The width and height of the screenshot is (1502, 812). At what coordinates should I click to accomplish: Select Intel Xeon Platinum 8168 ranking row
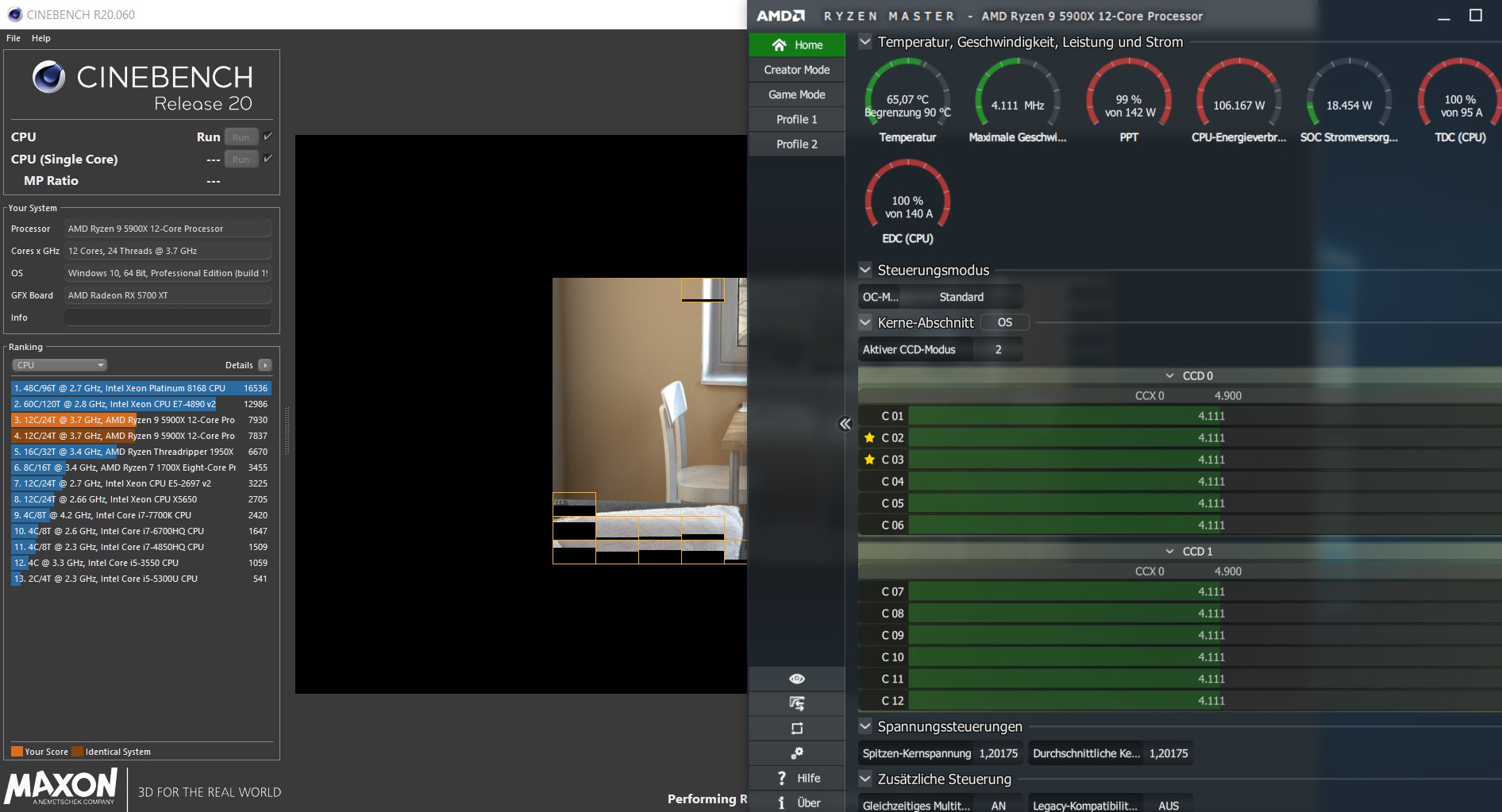(x=141, y=388)
